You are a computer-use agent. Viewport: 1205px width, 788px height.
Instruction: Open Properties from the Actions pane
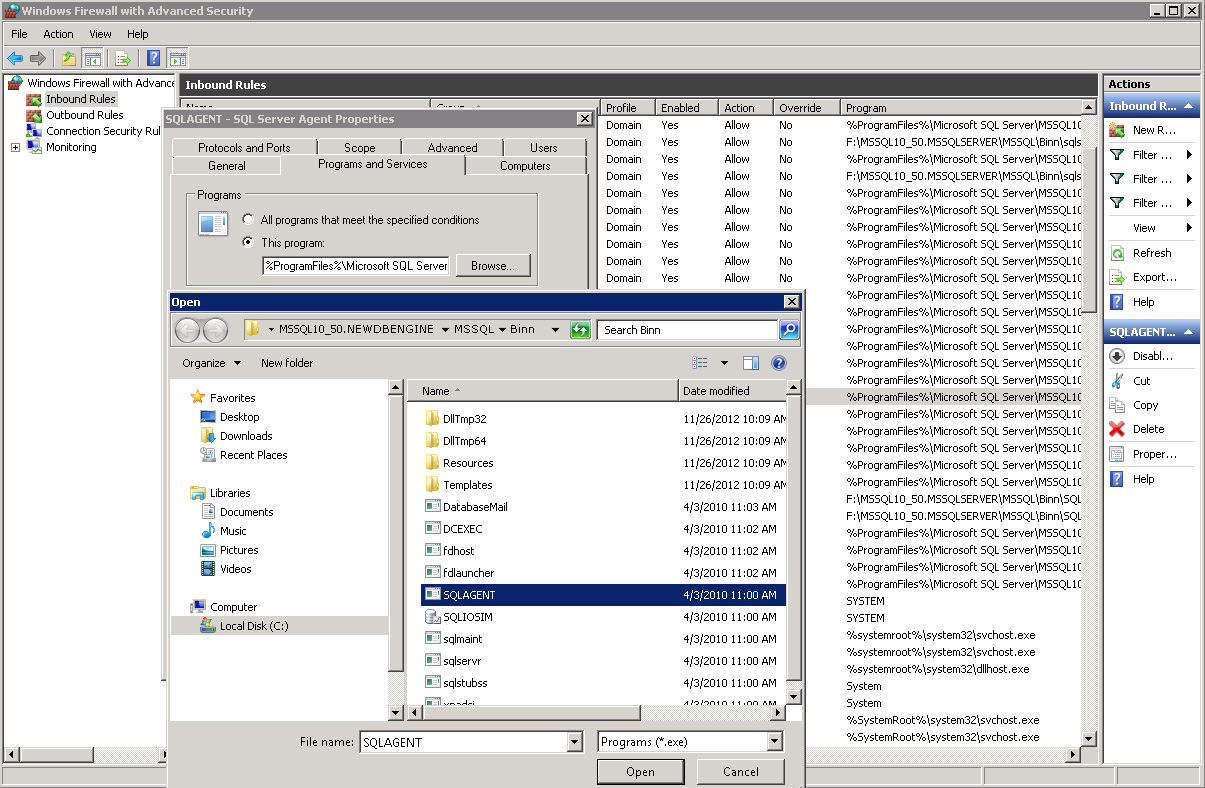(x=1154, y=454)
